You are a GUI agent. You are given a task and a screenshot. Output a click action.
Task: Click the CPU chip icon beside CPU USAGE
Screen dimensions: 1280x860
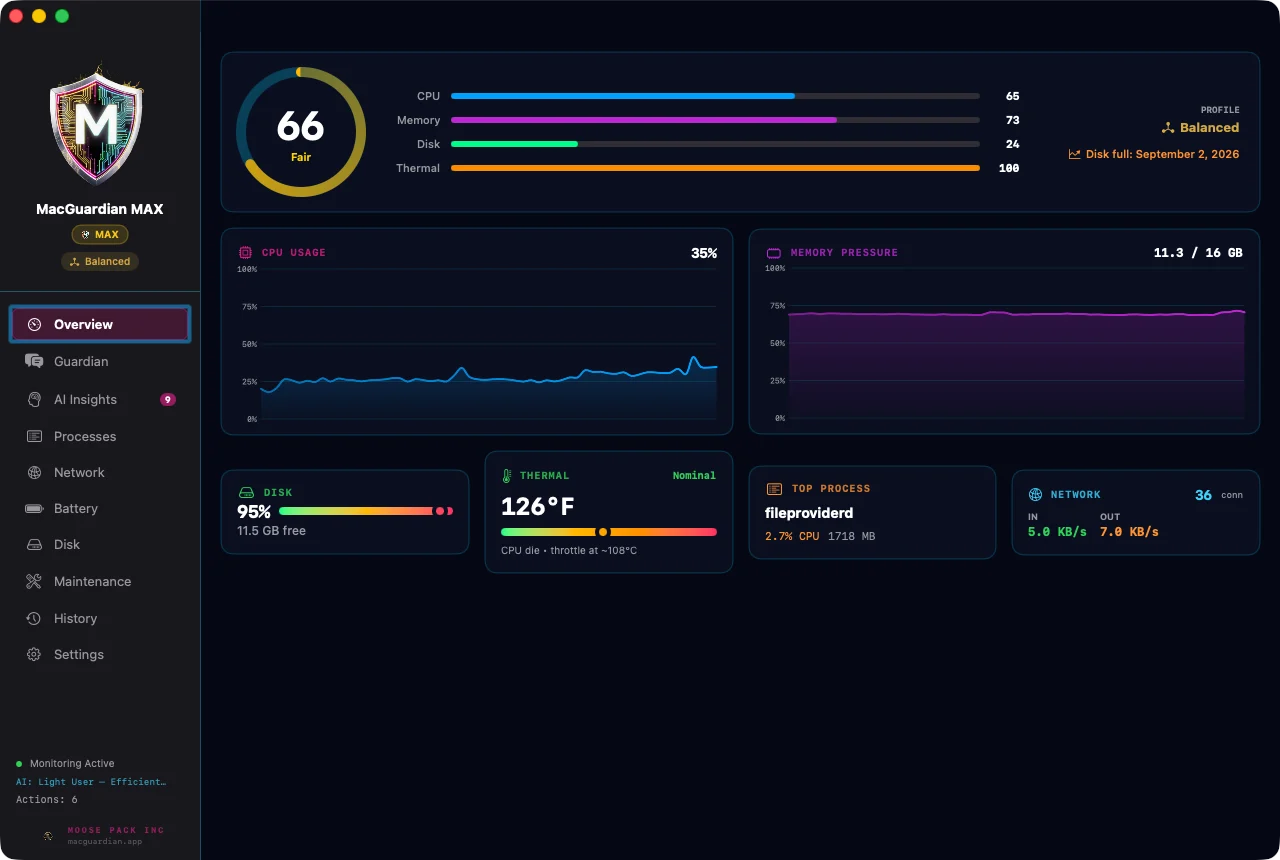pyautogui.click(x=245, y=252)
